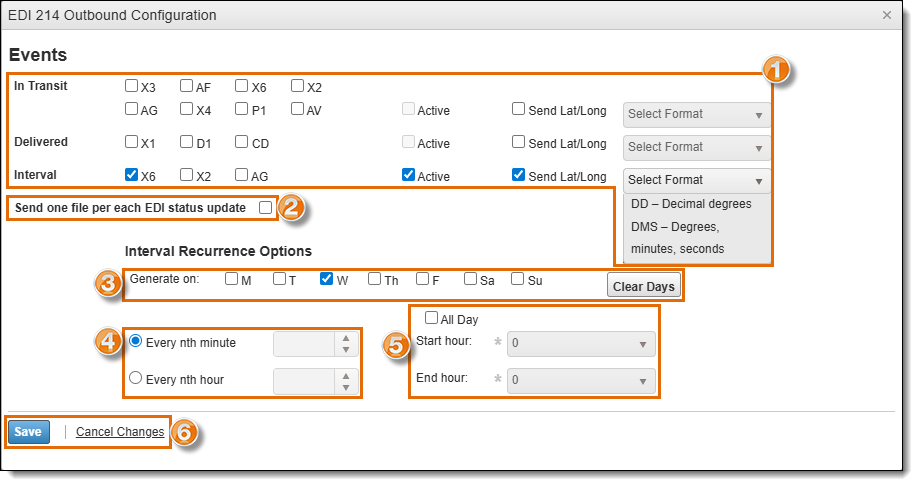
Task: Disable the Interval Active checkbox
Action: pyautogui.click(x=408, y=174)
